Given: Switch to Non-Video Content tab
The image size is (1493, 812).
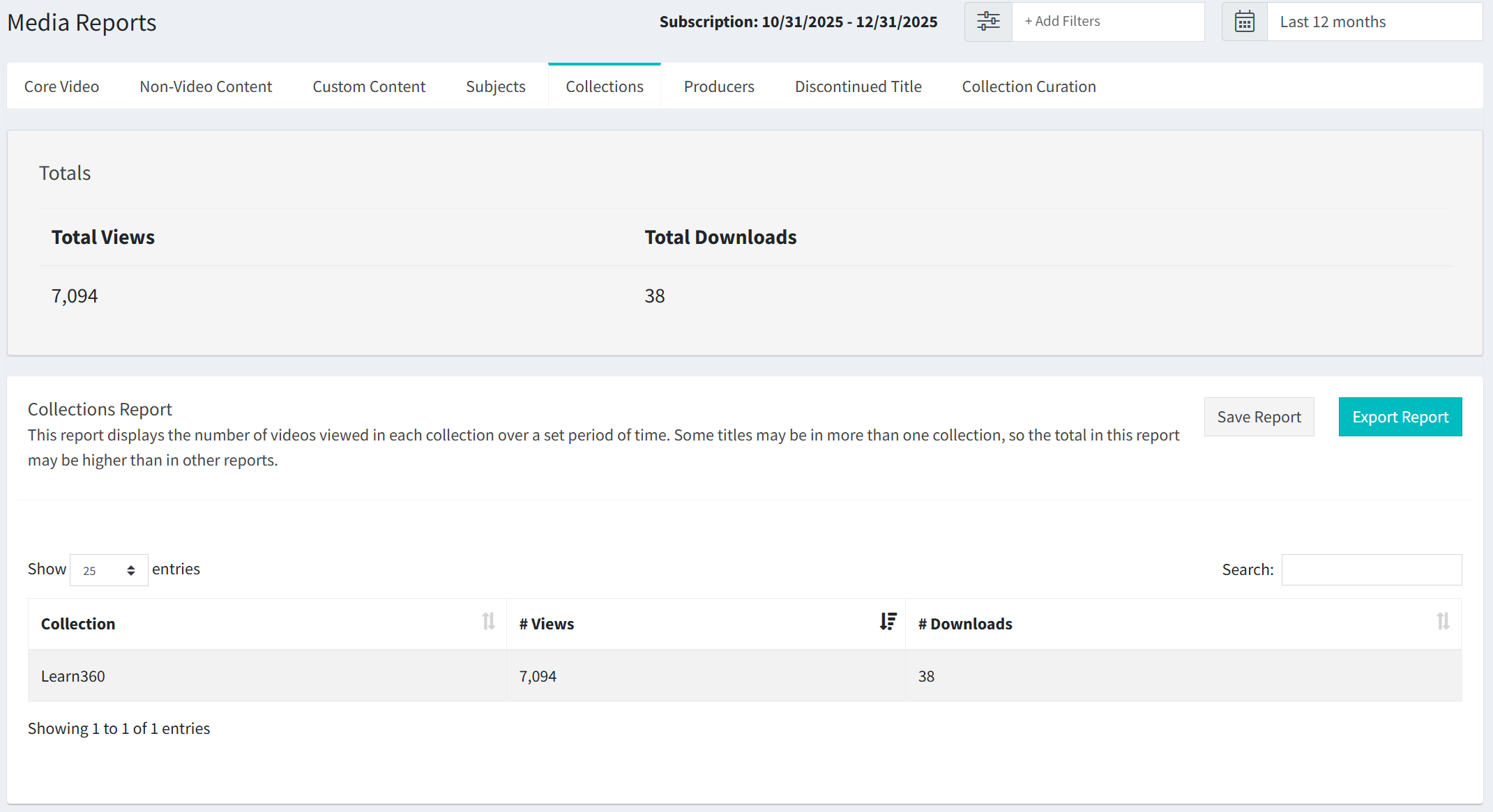Looking at the screenshot, I should [205, 86].
